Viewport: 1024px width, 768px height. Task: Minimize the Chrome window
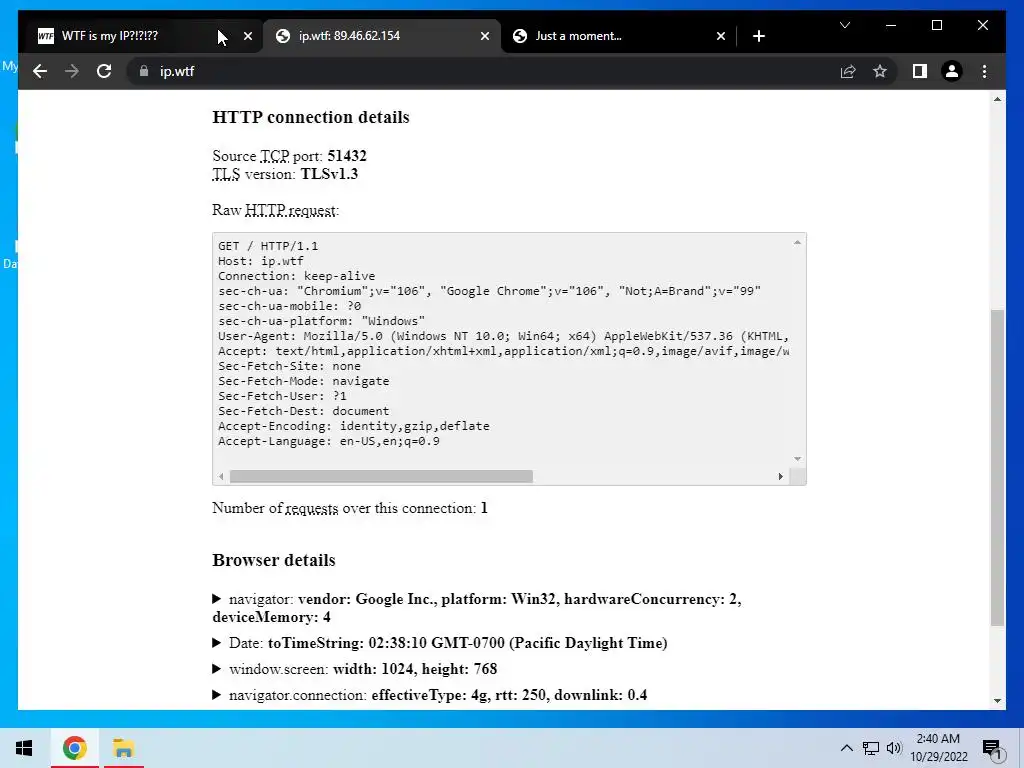tap(891, 25)
